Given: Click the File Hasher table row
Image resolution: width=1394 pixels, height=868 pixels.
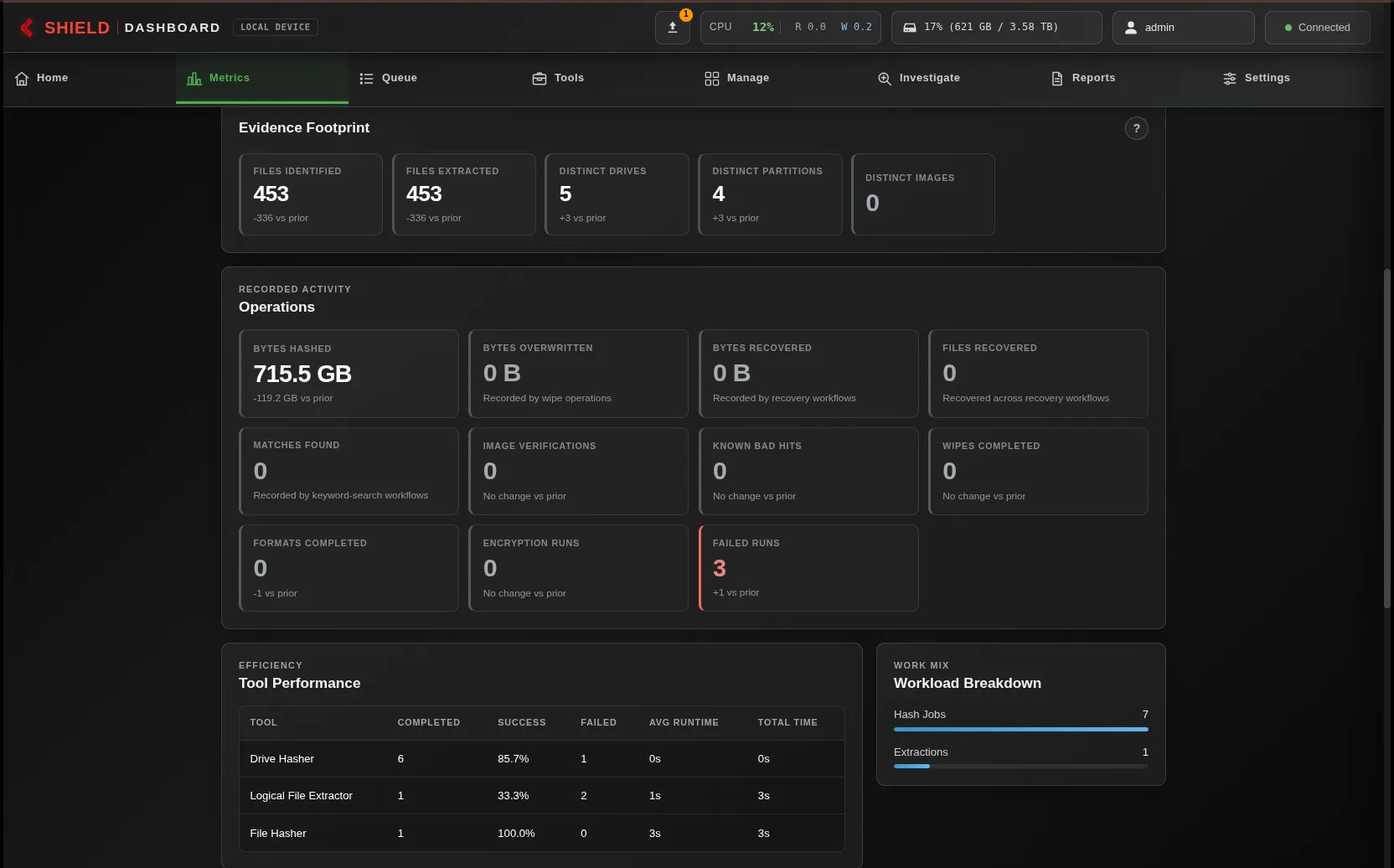Looking at the screenshot, I should point(542,833).
